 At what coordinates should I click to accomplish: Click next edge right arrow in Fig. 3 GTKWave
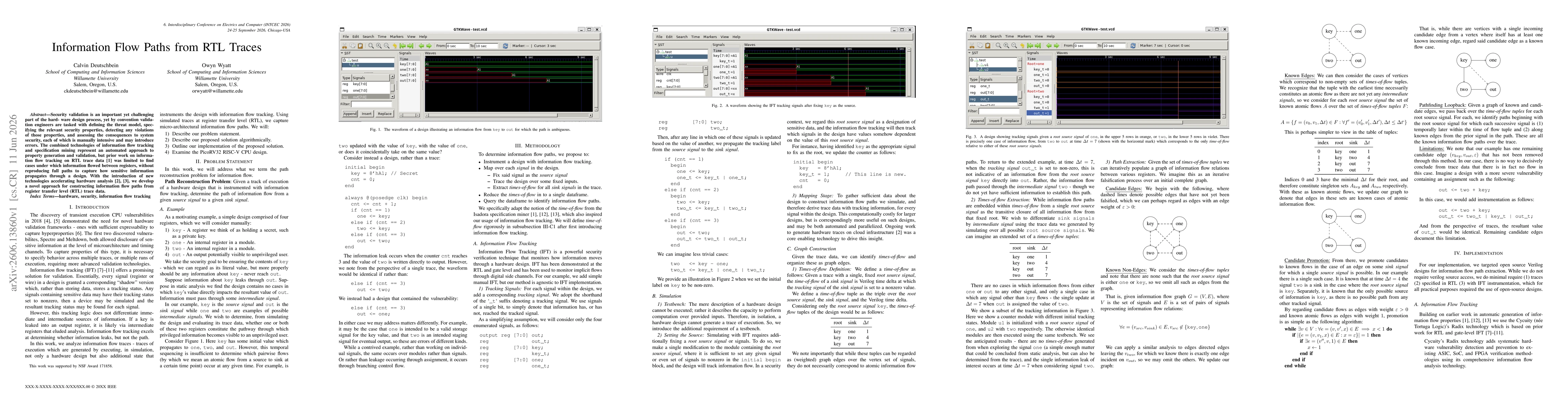1057,46
